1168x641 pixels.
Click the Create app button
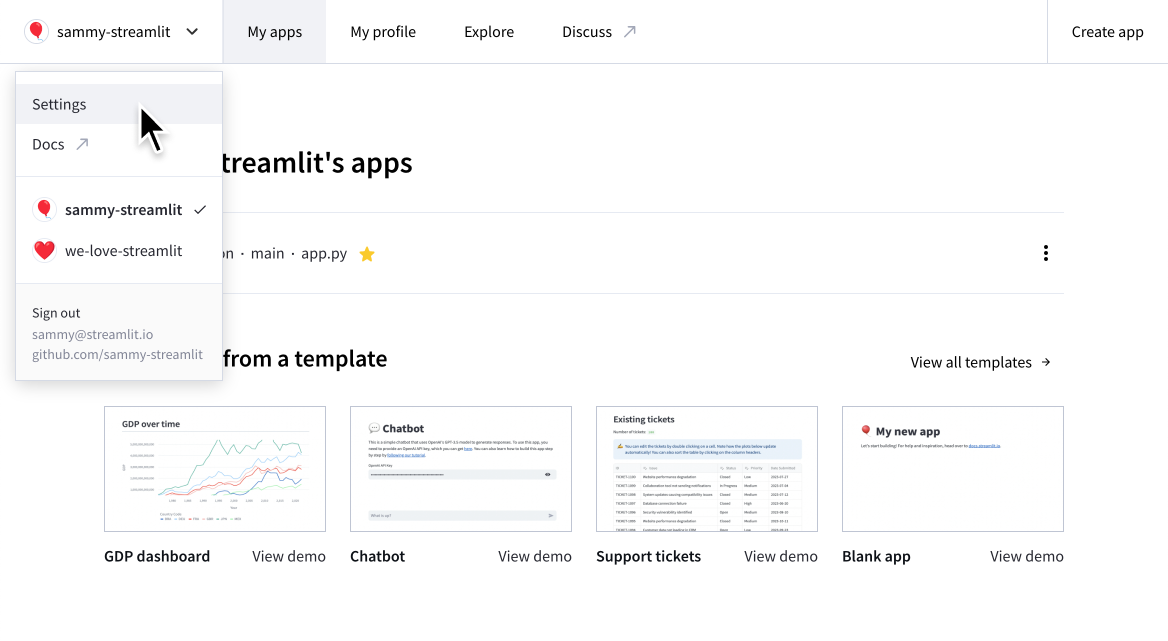tap(1107, 31)
